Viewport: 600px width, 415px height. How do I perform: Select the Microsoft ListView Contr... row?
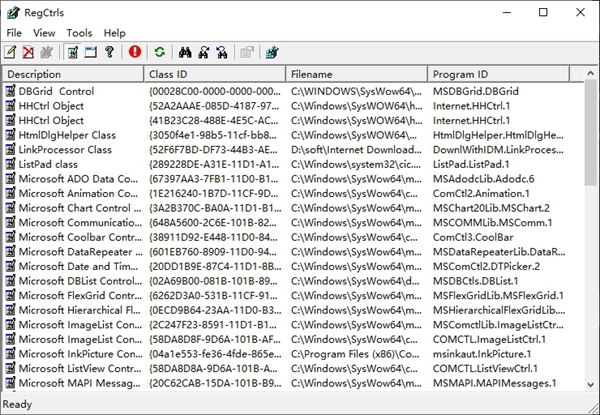click(x=293, y=368)
